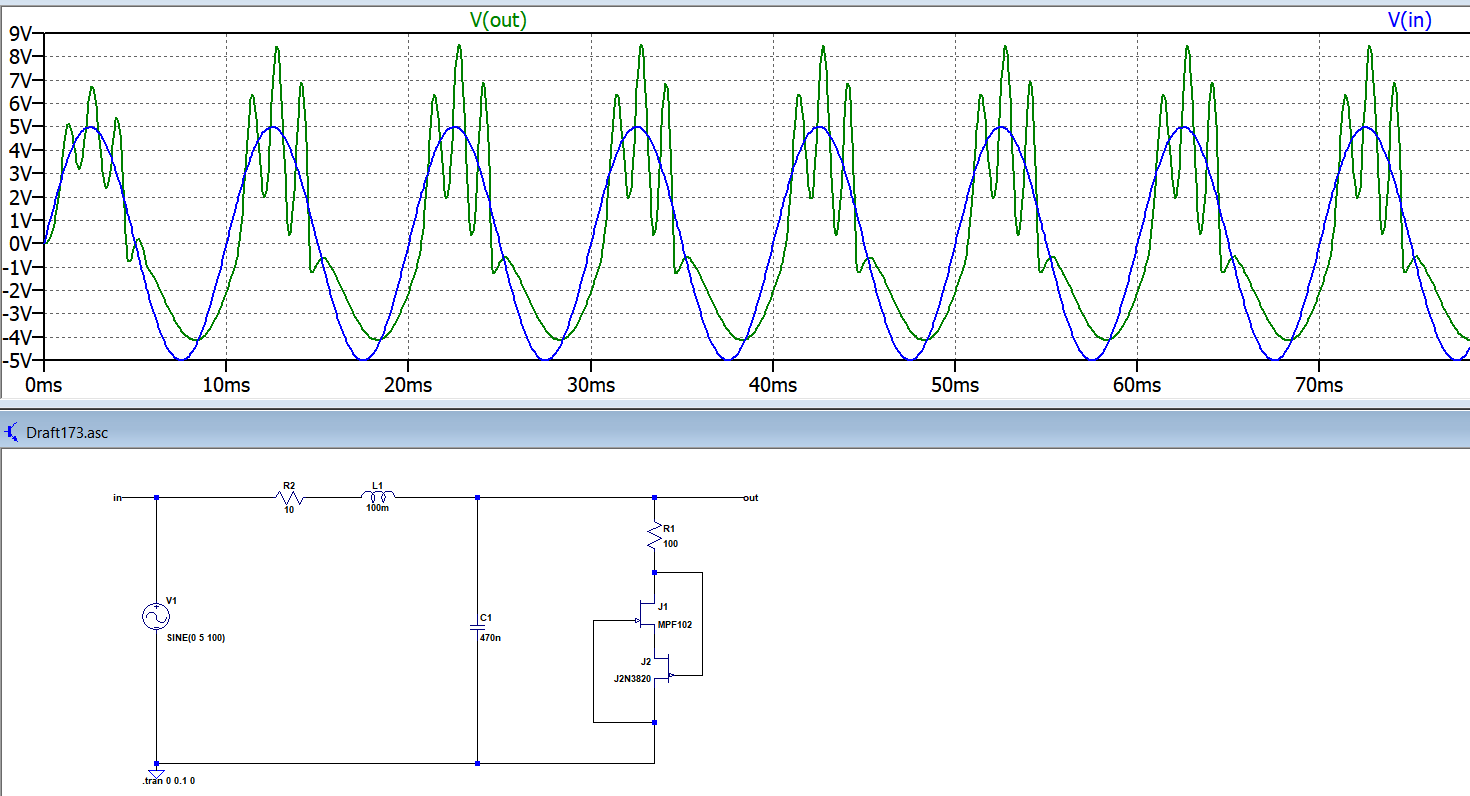The image size is (1470, 796).
Task: Click the 3V vertical axis label
Action: point(22,173)
